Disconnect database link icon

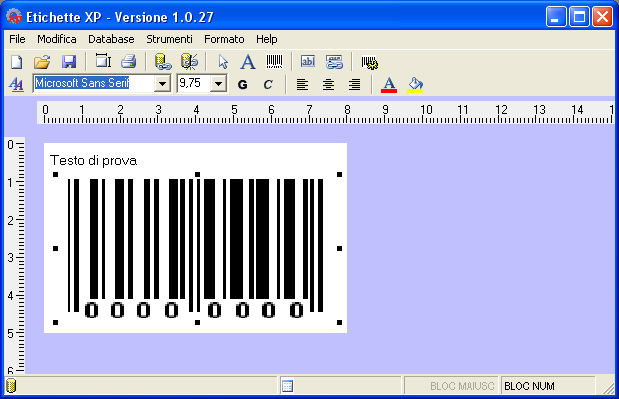(x=189, y=62)
